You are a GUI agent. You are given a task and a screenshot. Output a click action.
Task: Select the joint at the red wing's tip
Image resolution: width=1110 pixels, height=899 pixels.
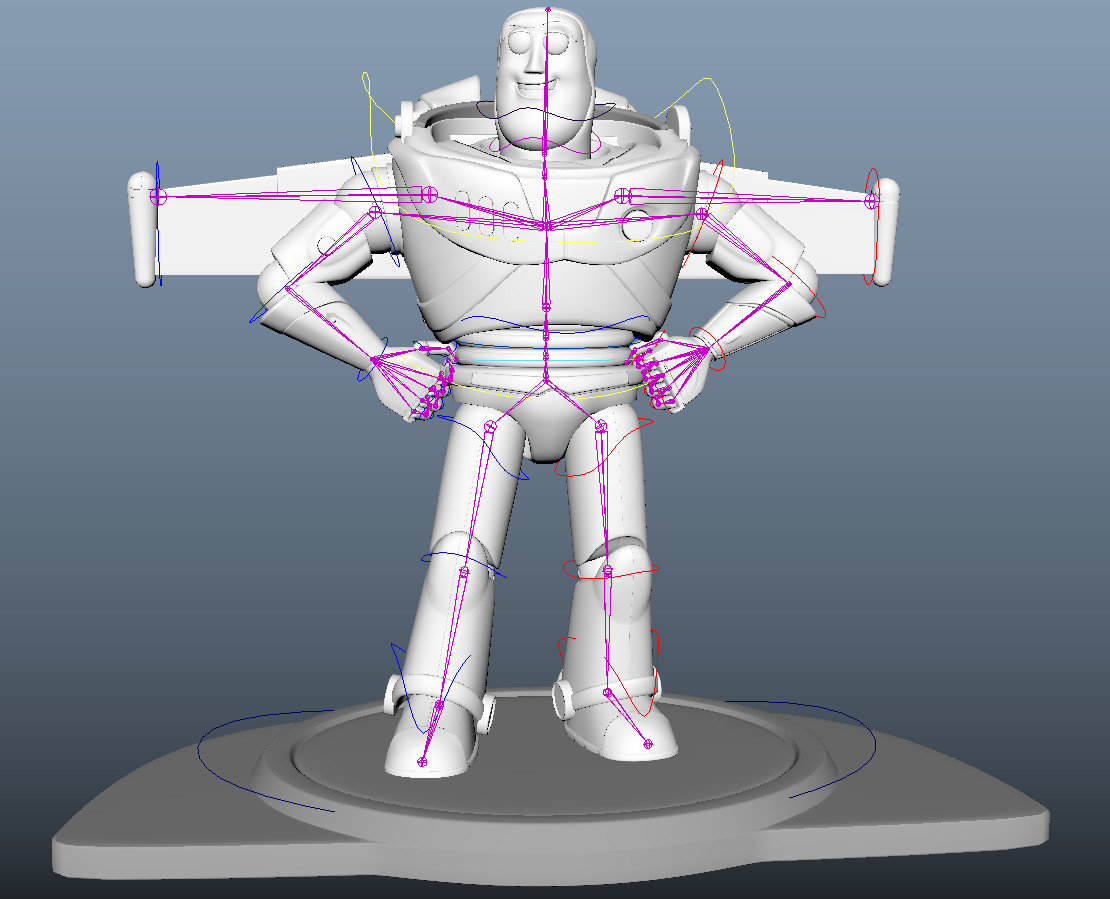click(x=871, y=200)
